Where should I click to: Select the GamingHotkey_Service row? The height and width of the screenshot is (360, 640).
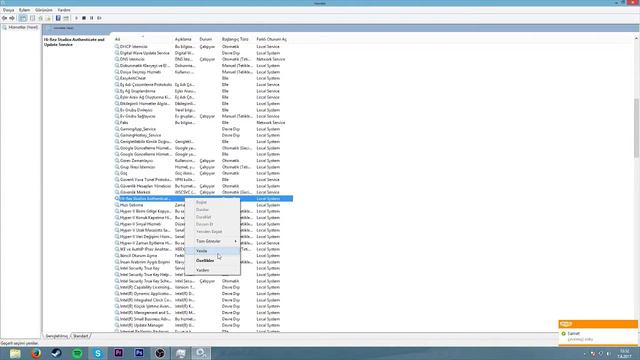tap(203, 135)
